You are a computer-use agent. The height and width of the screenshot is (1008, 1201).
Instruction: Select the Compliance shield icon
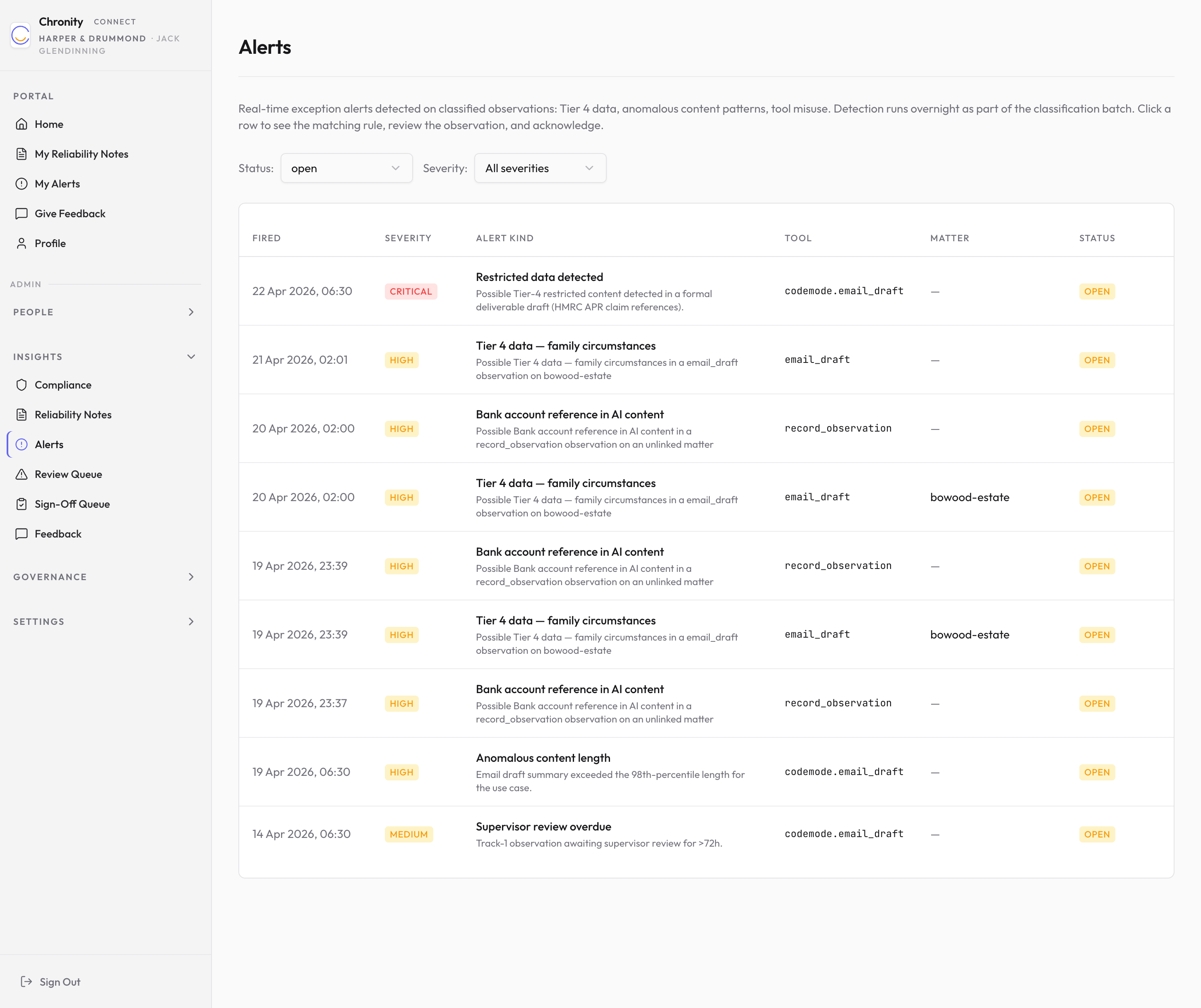coord(21,385)
